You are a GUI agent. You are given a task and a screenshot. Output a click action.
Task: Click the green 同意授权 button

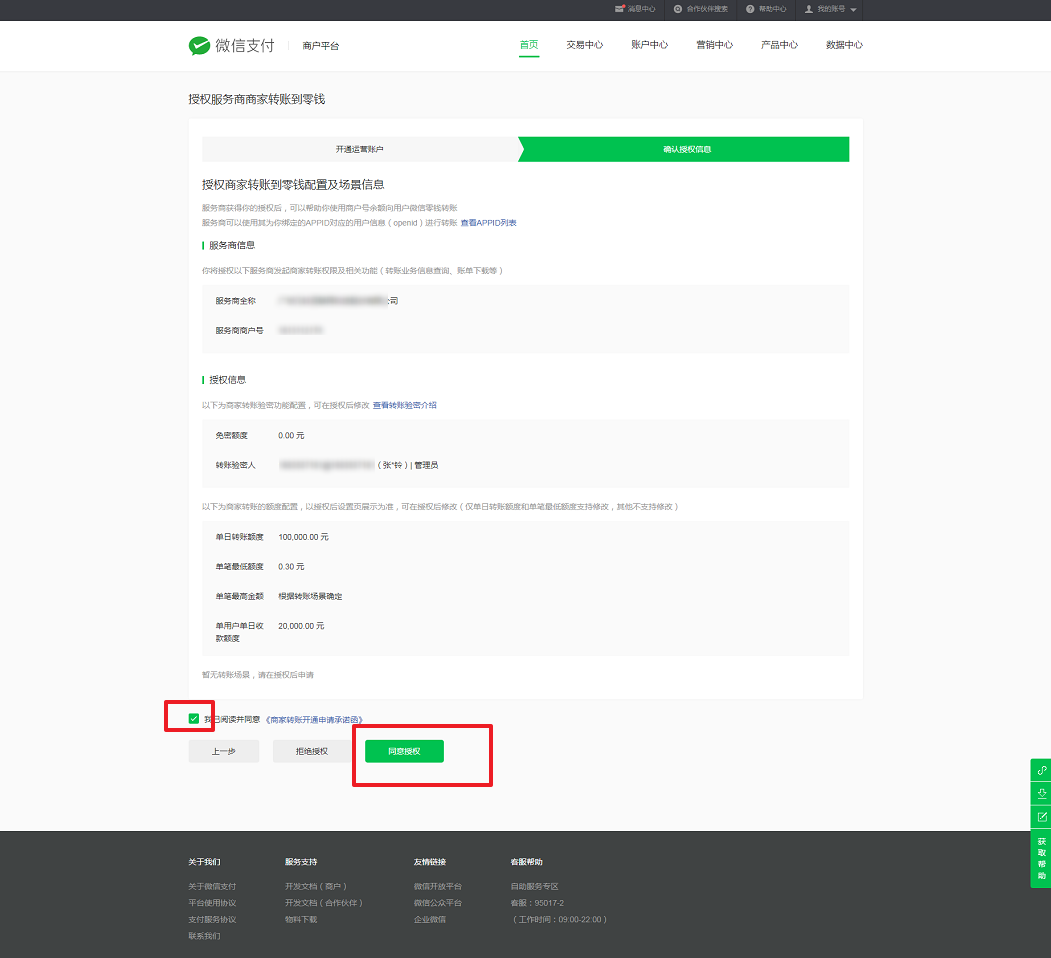pos(404,751)
